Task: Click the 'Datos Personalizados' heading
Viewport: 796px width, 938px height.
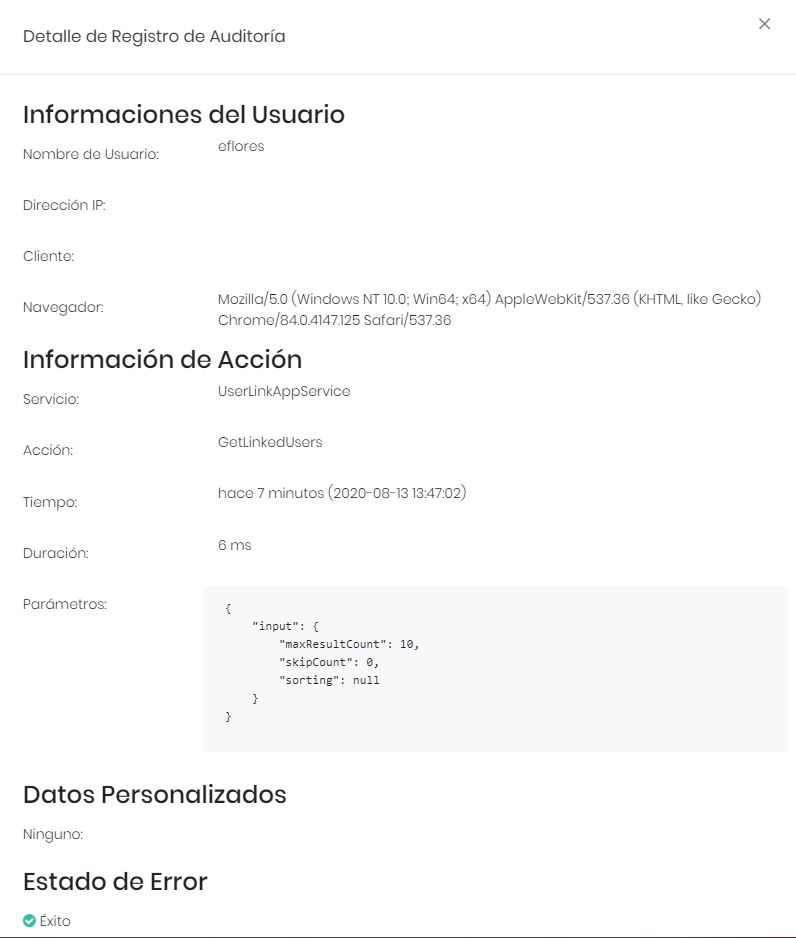Action: pos(155,795)
